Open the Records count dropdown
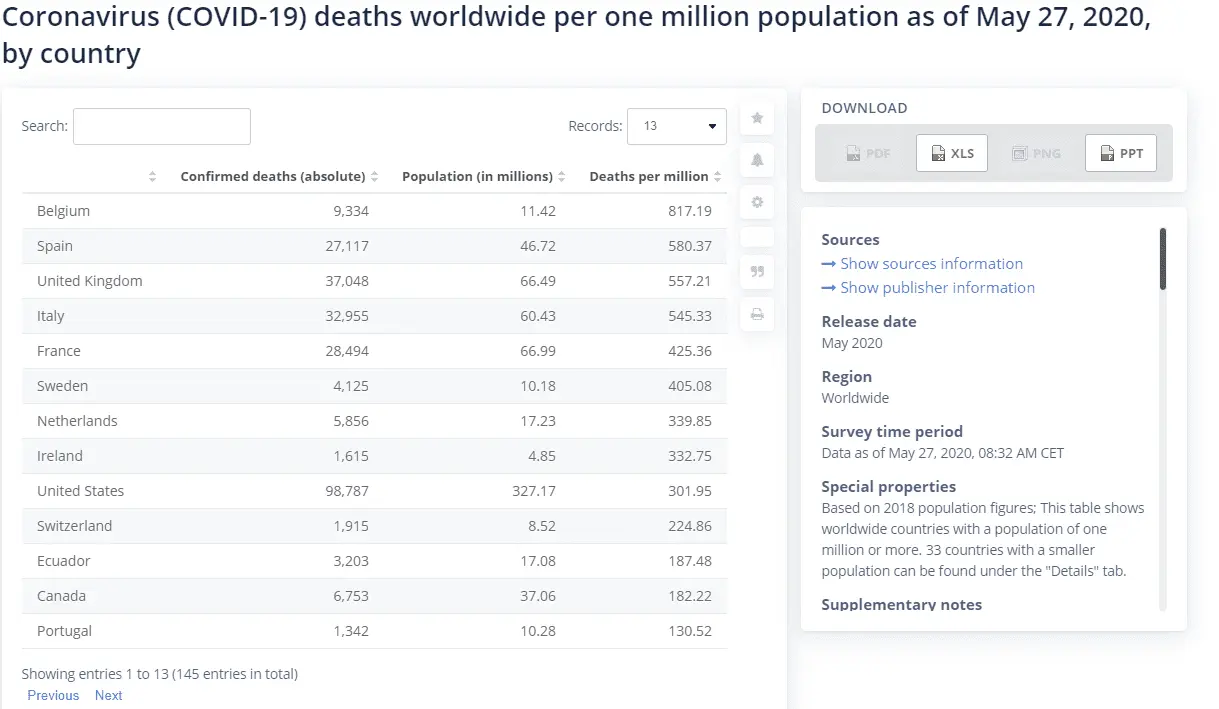 677,127
